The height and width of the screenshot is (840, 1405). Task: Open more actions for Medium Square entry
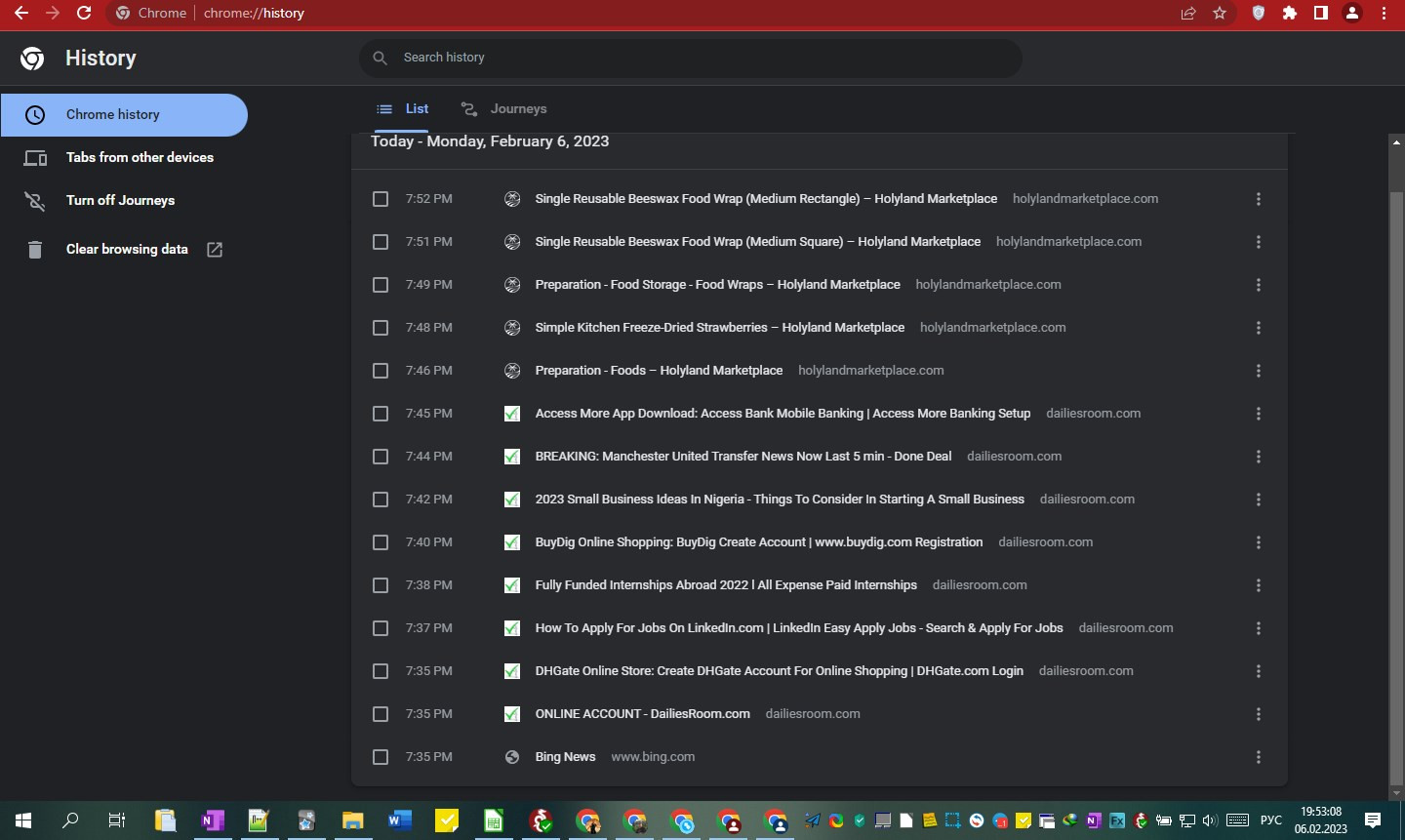point(1259,242)
